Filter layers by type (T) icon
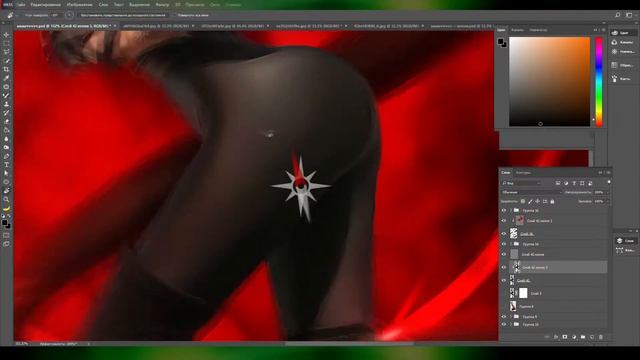The image size is (640, 360). 574,183
